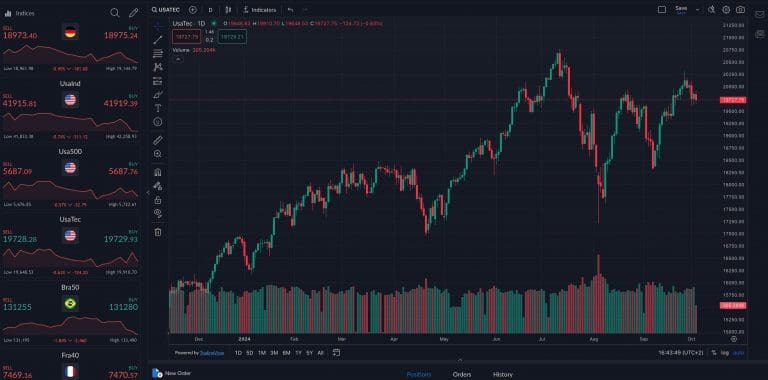
Task: Show All available chart history
Action: (x=320, y=353)
